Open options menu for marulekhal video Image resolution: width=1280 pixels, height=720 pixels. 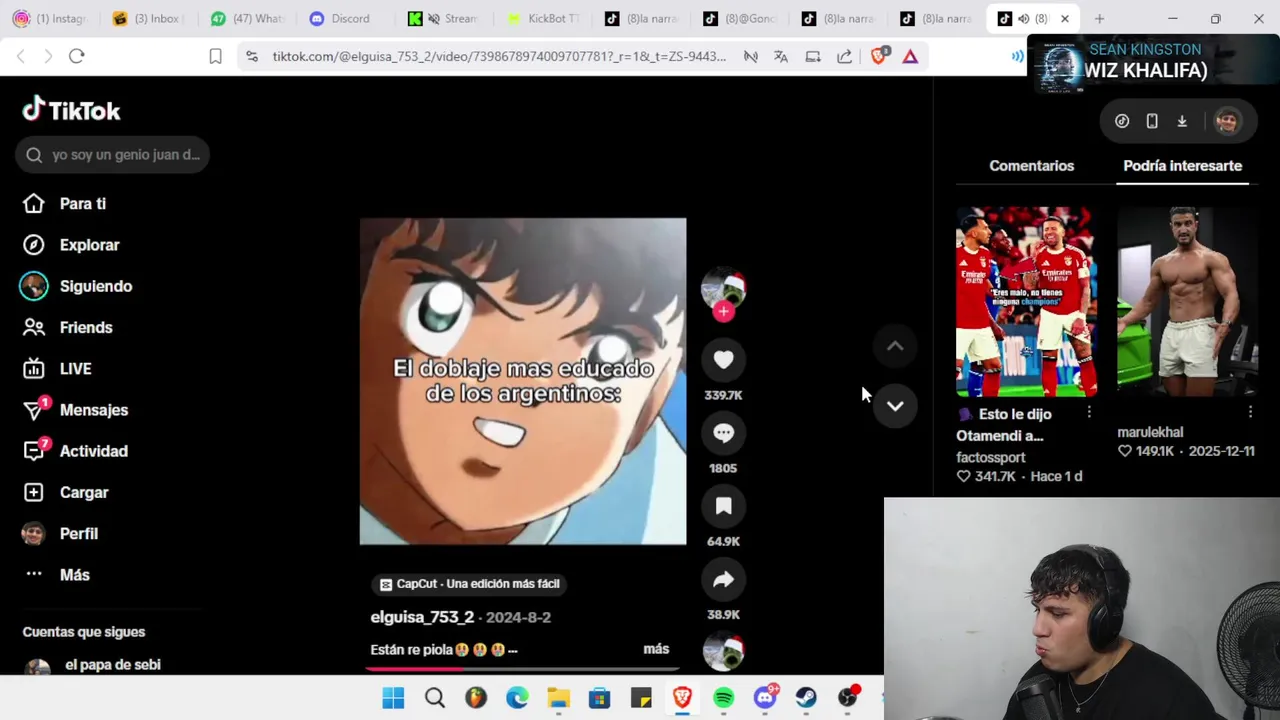point(1250,412)
